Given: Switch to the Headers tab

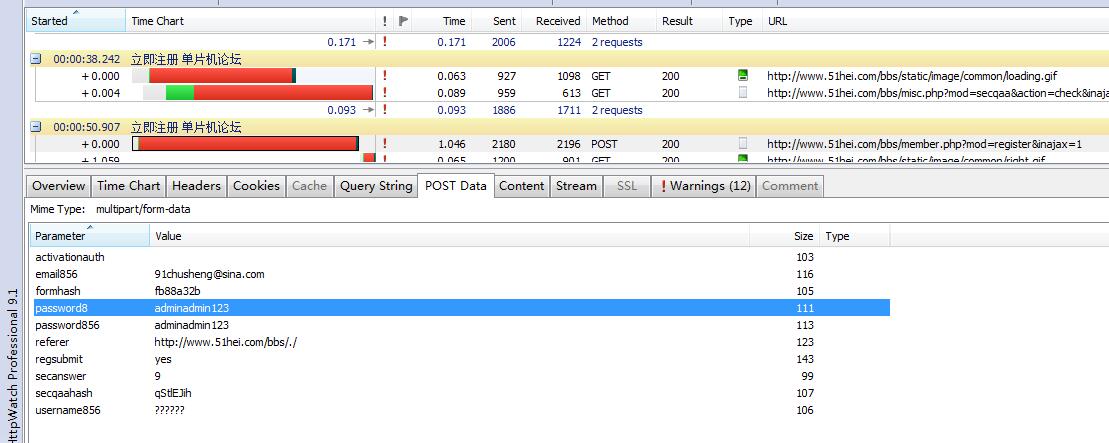Looking at the screenshot, I should click(196, 186).
